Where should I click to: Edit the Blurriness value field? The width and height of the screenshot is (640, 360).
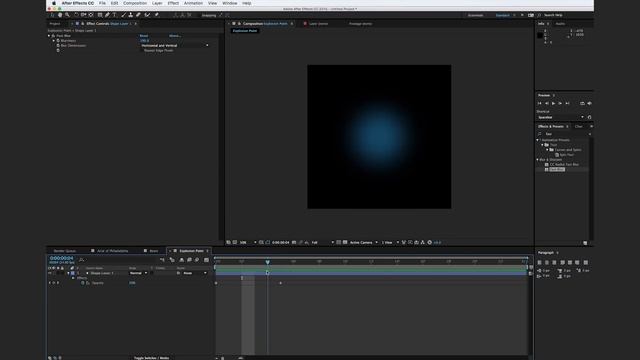point(144,41)
